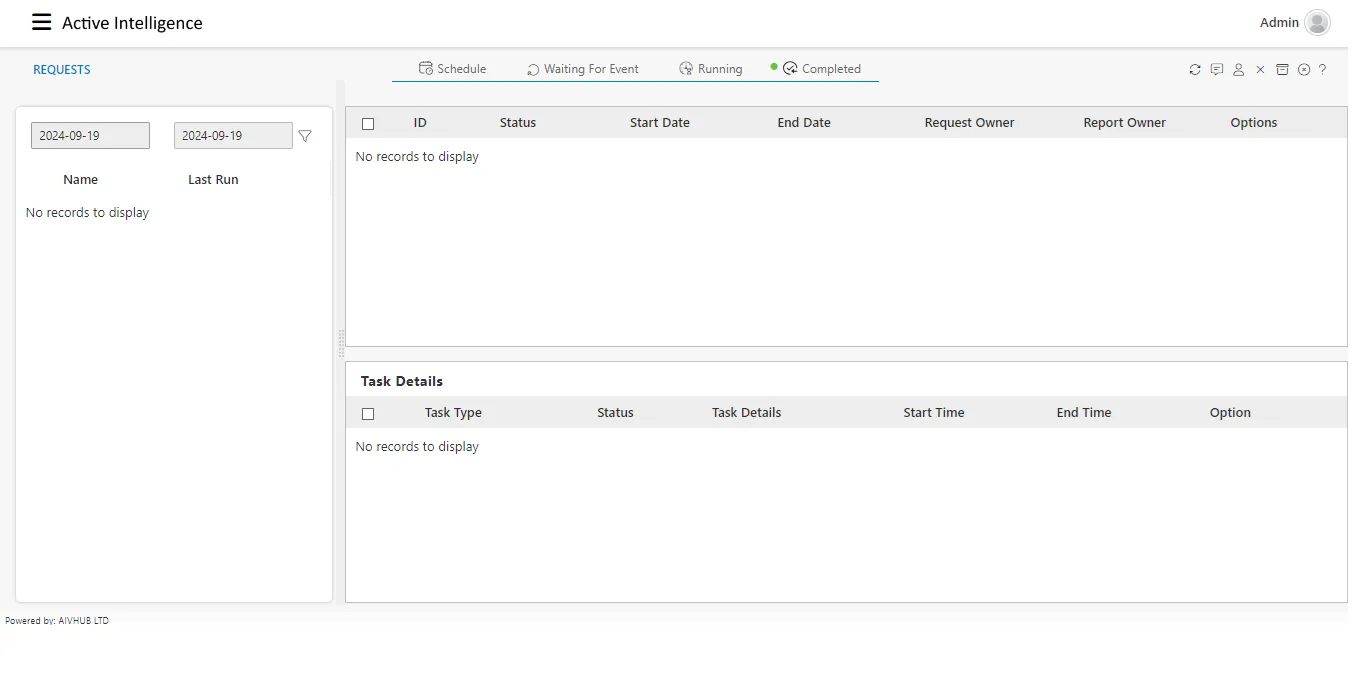This screenshot has width=1365, height=691.
Task: Click the archive box icon
Action: pyautogui.click(x=1282, y=69)
